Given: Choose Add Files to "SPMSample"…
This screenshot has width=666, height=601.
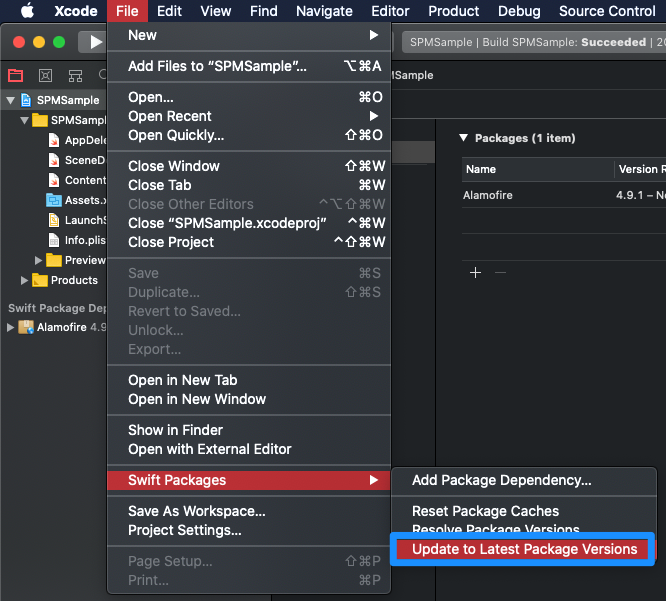Looking at the screenshot, I should (x=249, y=66).
